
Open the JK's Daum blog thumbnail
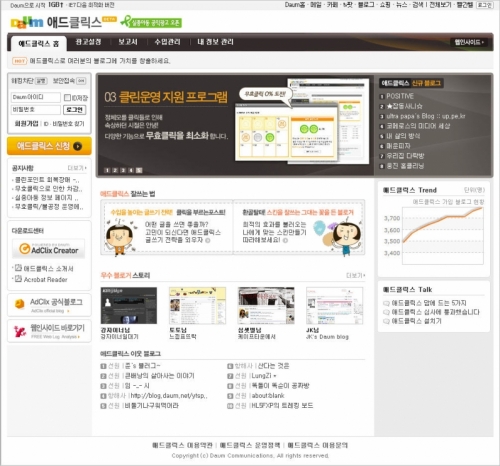(x=334, y=305)
